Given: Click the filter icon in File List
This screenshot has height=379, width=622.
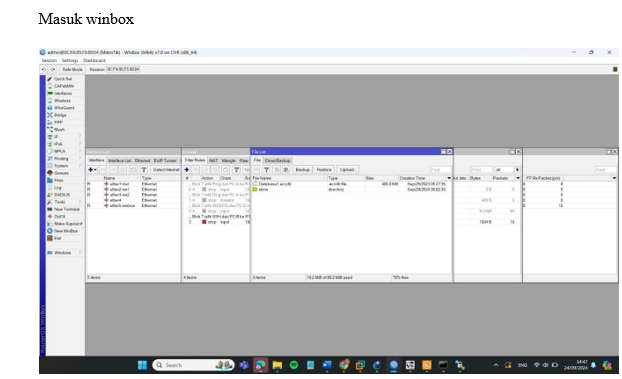Looking at the screenshot, I should 267,170.
